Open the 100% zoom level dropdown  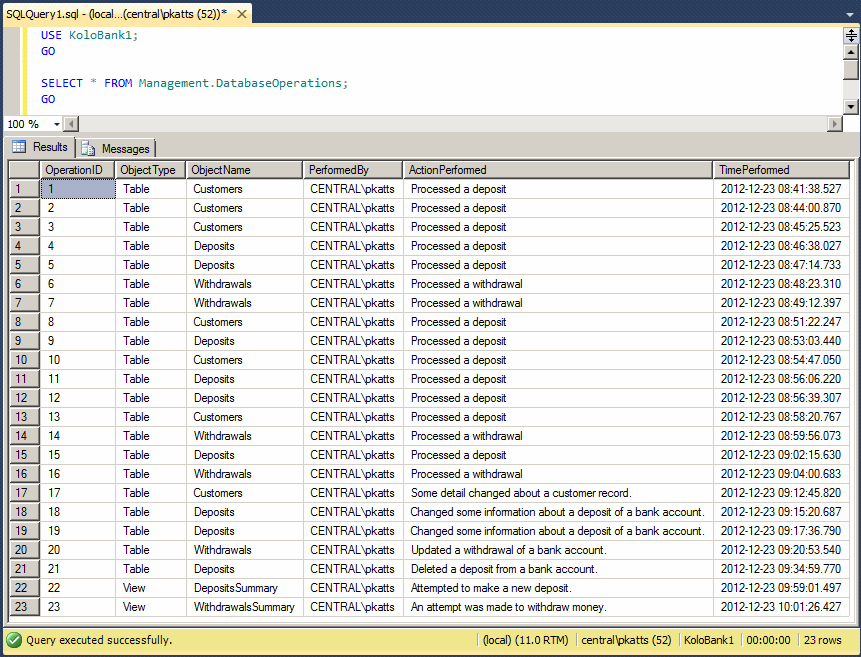(32, 124)
